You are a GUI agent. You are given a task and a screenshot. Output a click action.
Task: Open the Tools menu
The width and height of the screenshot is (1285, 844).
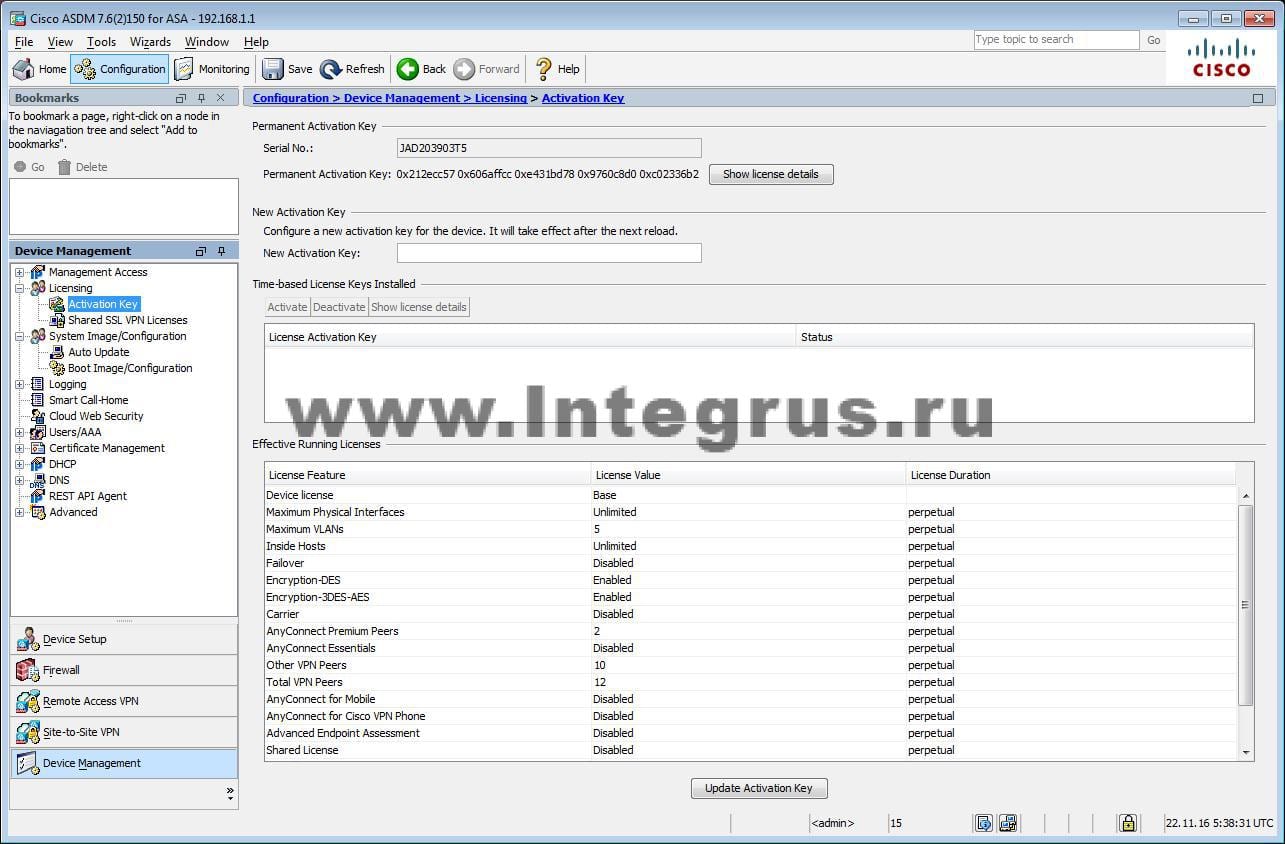(x=101, y=42)
